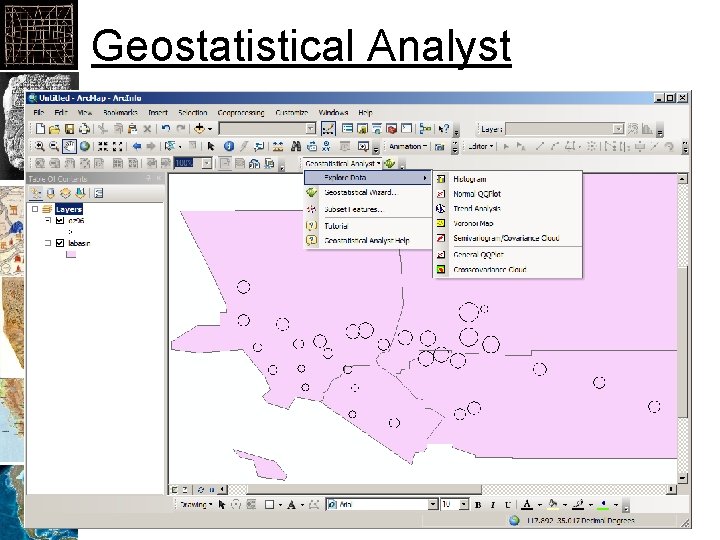This screenshot has width=720, height=540.
Task: Select the Pan hand tool
Action: click(x=69, y=146)
